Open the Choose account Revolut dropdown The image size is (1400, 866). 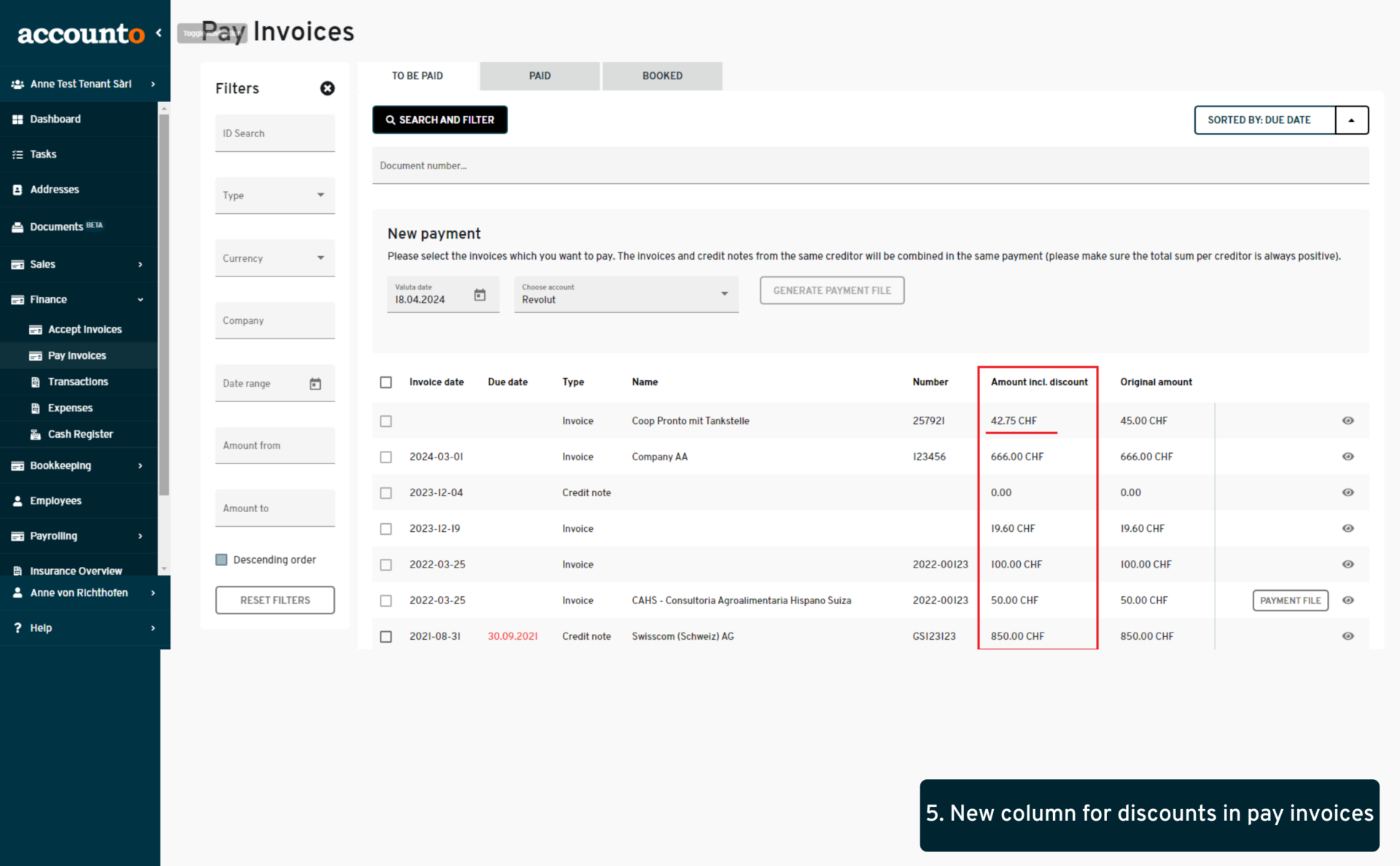(x=626, y=294)
